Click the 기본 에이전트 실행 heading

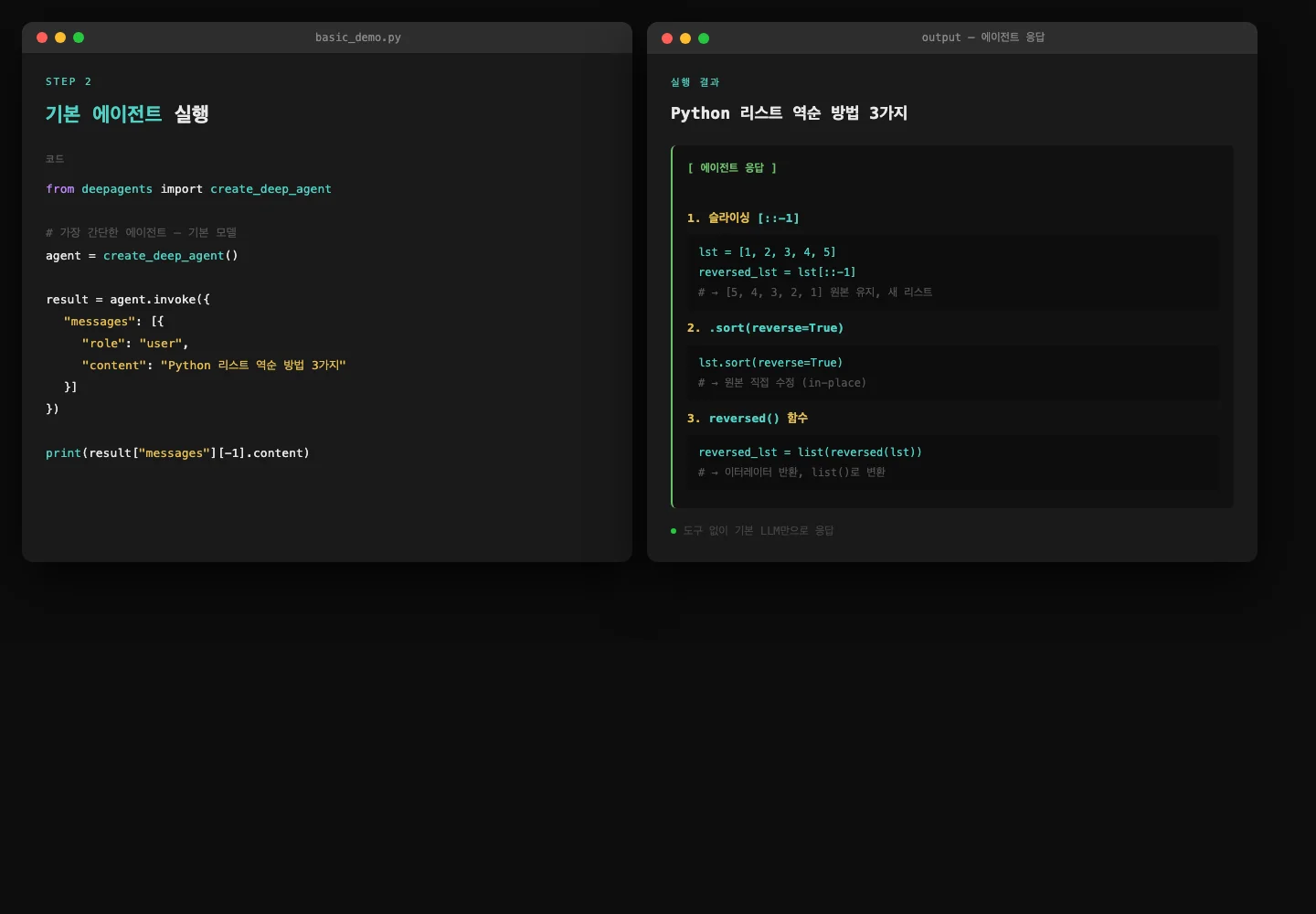click(127, 113)
